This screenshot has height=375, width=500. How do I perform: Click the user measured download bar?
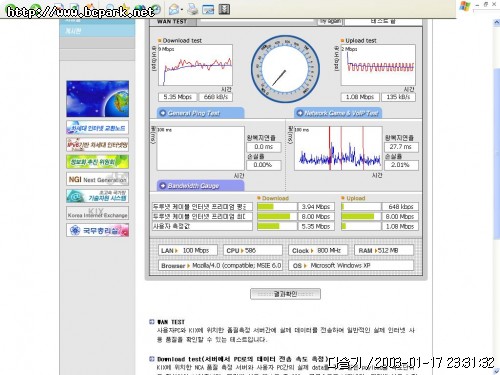pyautogui.click(x=277, y=226)
